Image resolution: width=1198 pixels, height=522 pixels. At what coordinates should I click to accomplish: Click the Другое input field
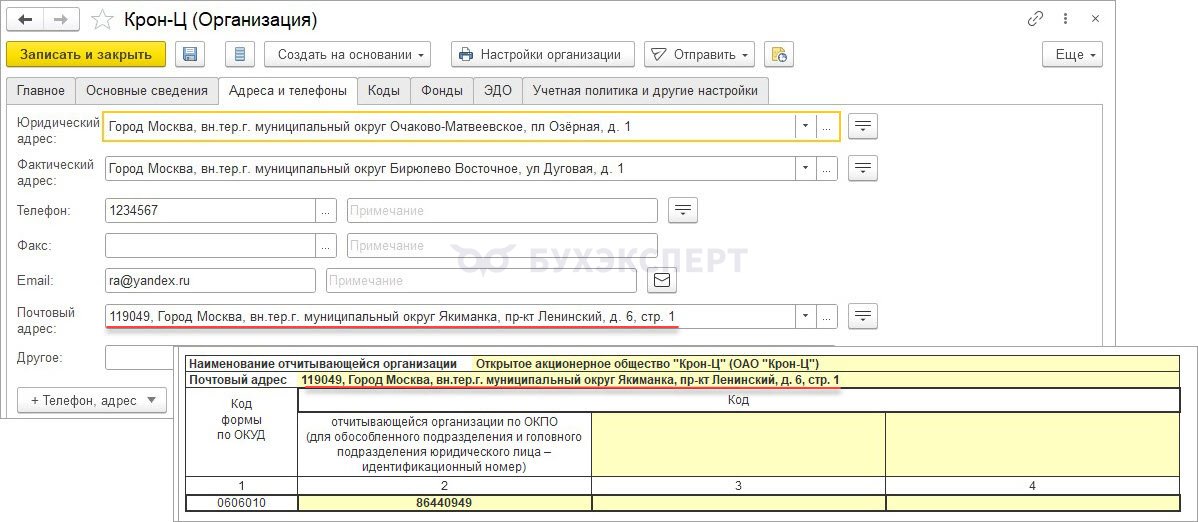click(139, 357)
